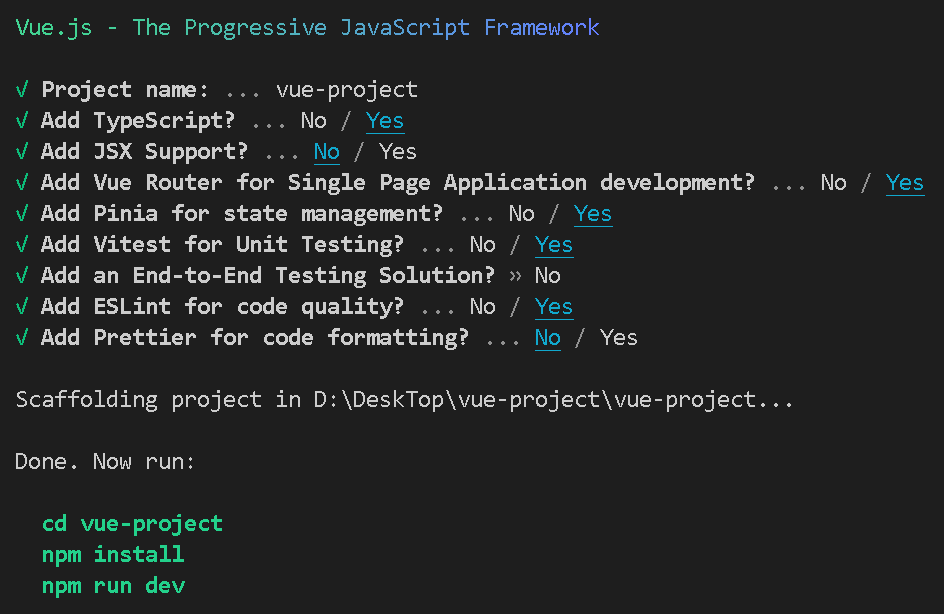Click the checkmark beside Add ESLint

(22, 306)
